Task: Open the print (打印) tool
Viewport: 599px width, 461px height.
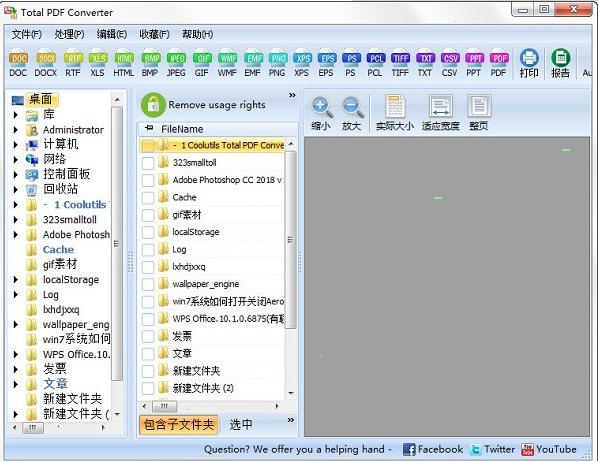Action: pos(529,63)
